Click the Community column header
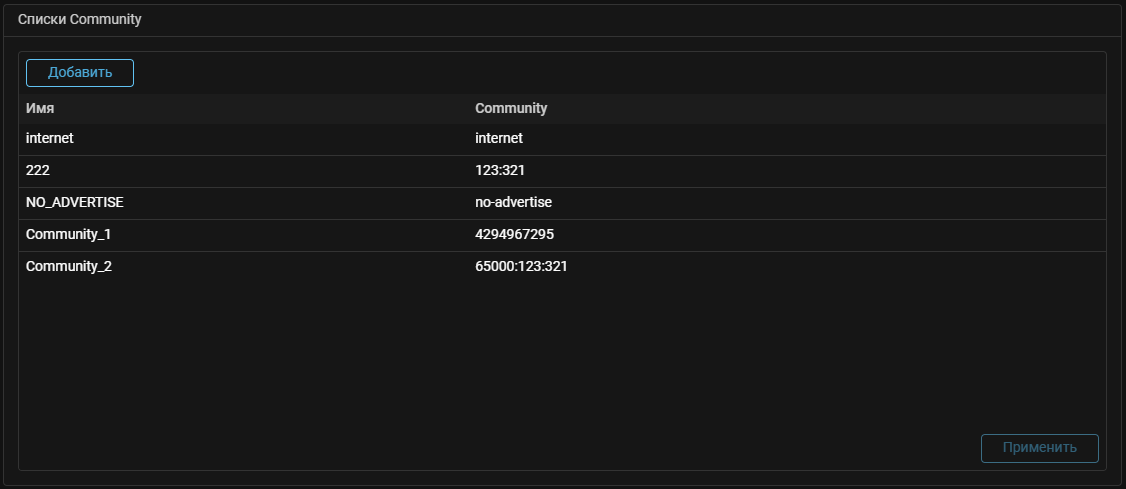This screenshot has width=1126, height=489. (x=511, y=108)
